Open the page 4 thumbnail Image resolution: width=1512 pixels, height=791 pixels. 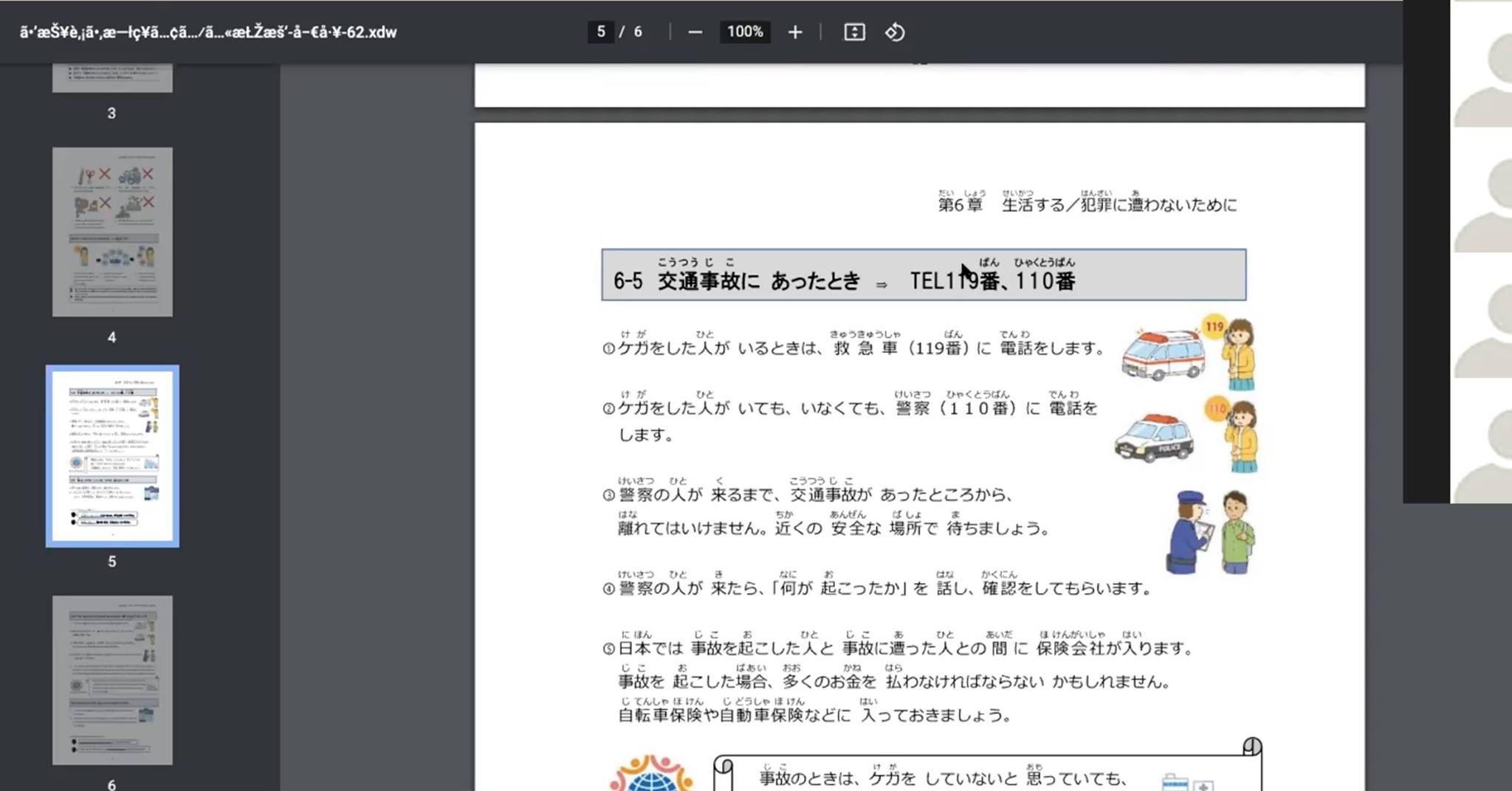click(x=112, y=232)
